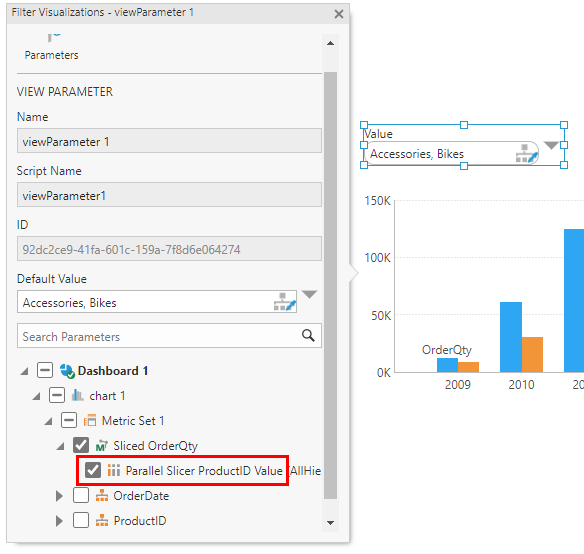Click the OrderDate hierarchy icon
Screen dimensions: 584x554
pos(102,496)
